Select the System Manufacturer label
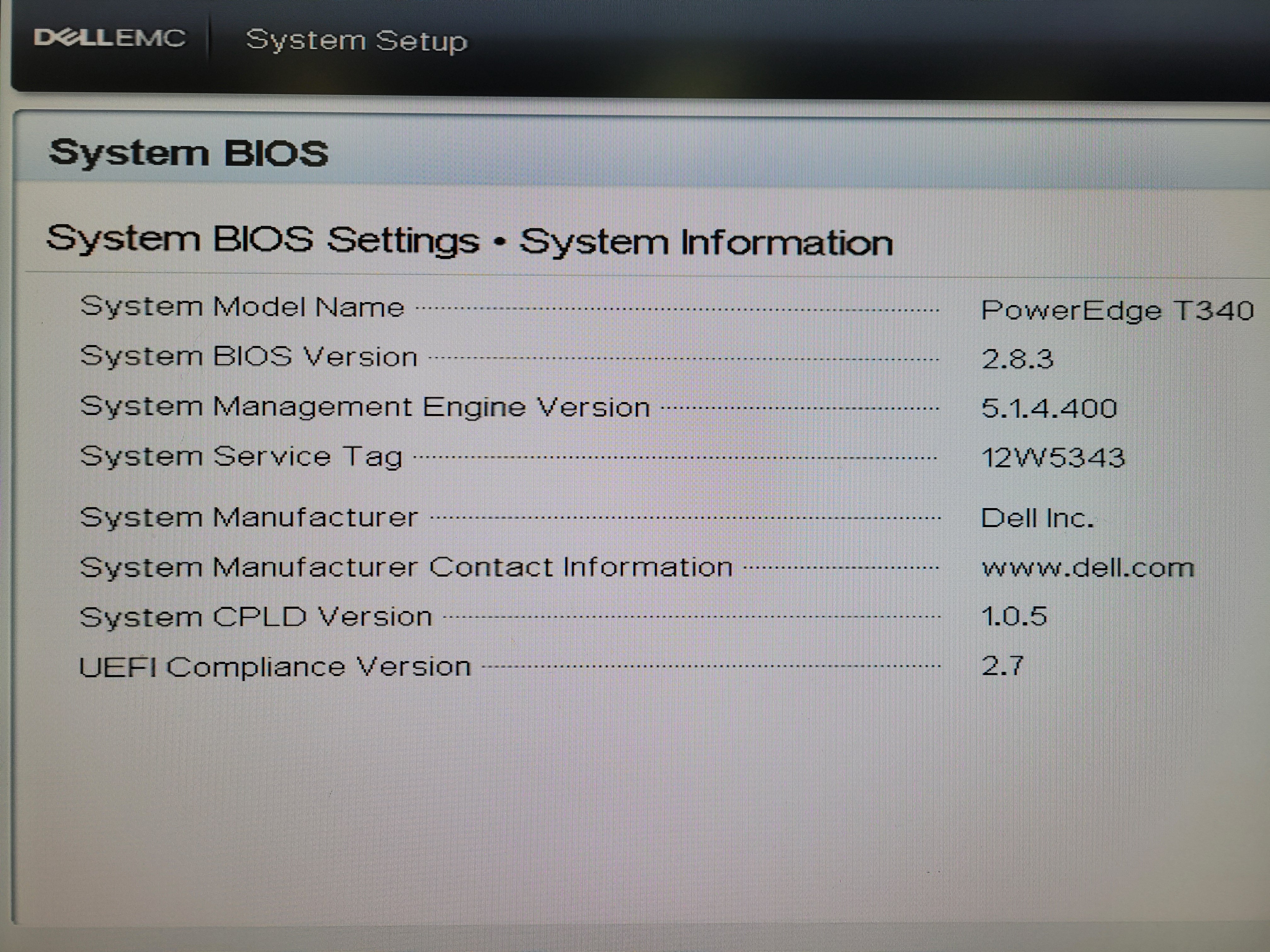 point(249,517)
